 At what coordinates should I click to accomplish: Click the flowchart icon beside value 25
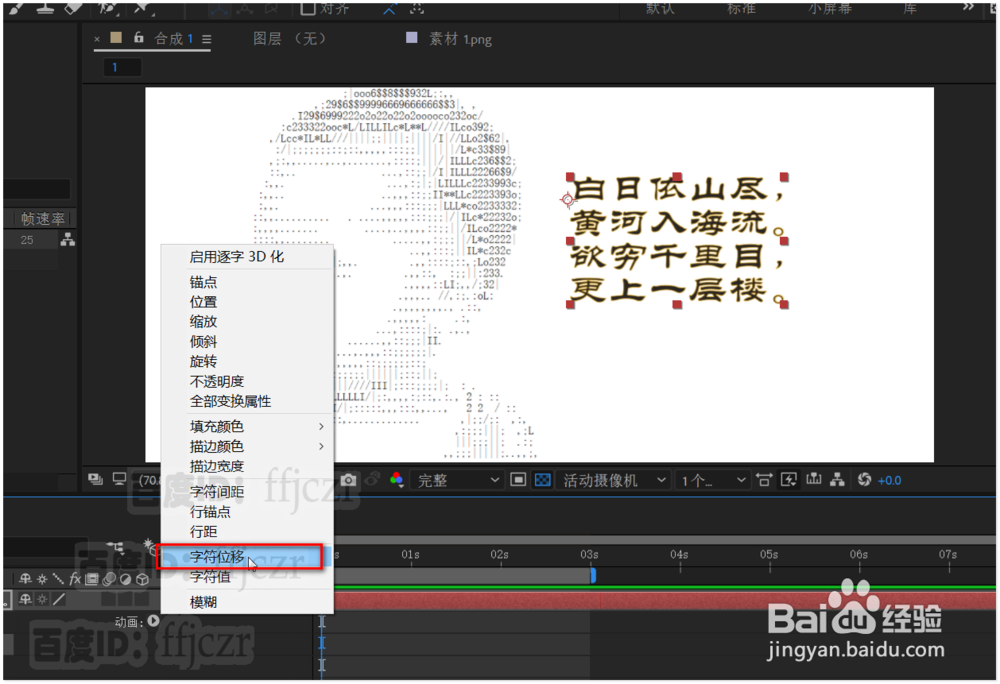[x=68, y=240]
